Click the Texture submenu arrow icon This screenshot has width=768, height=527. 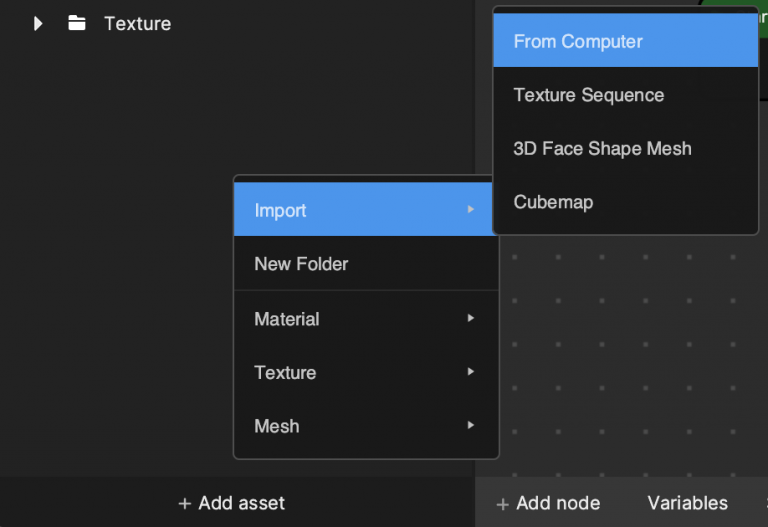coord(471,372)
